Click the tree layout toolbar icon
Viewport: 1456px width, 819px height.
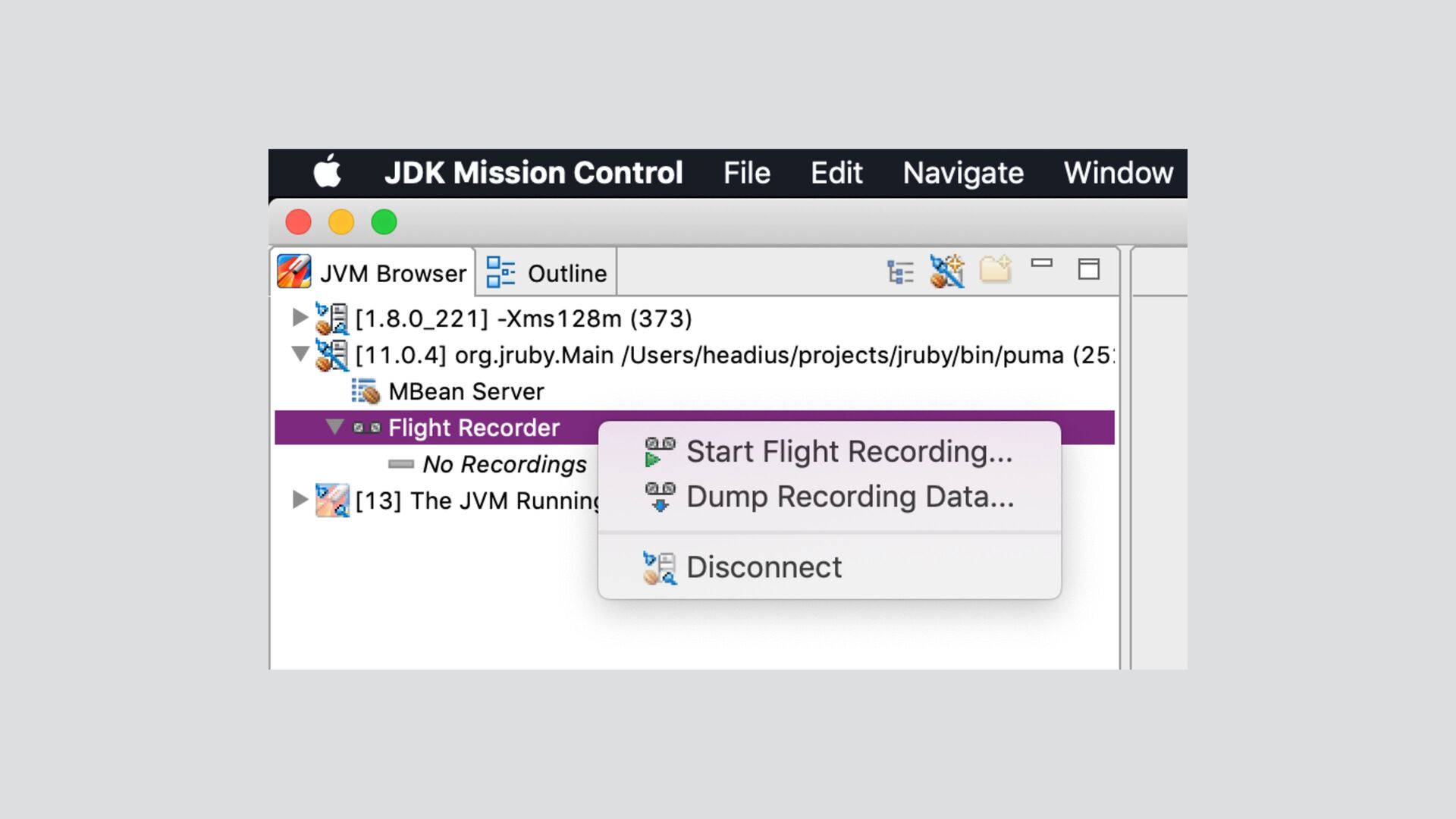(x=900, y=271)
